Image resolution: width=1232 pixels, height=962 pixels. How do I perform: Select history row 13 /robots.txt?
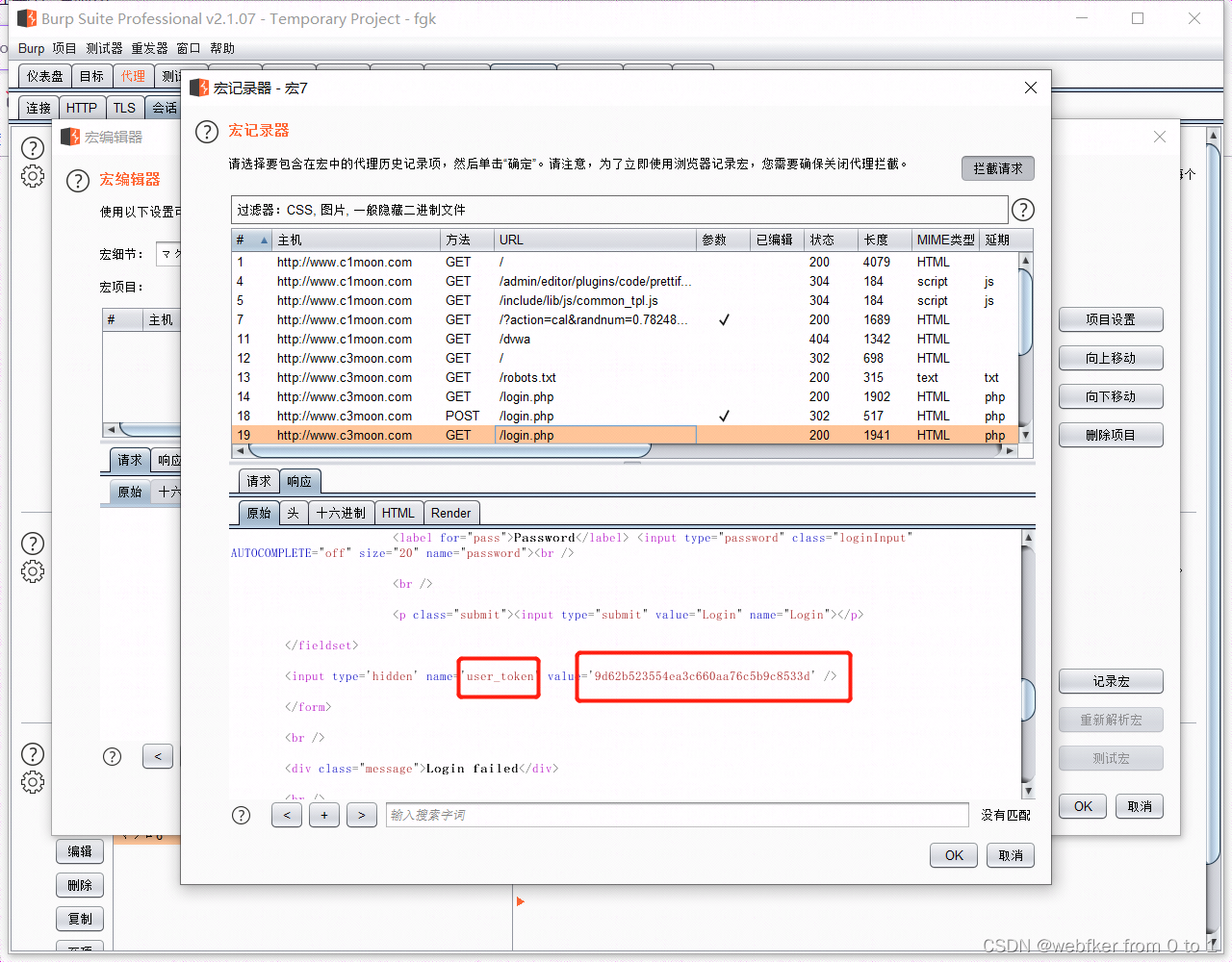(625, 377)
